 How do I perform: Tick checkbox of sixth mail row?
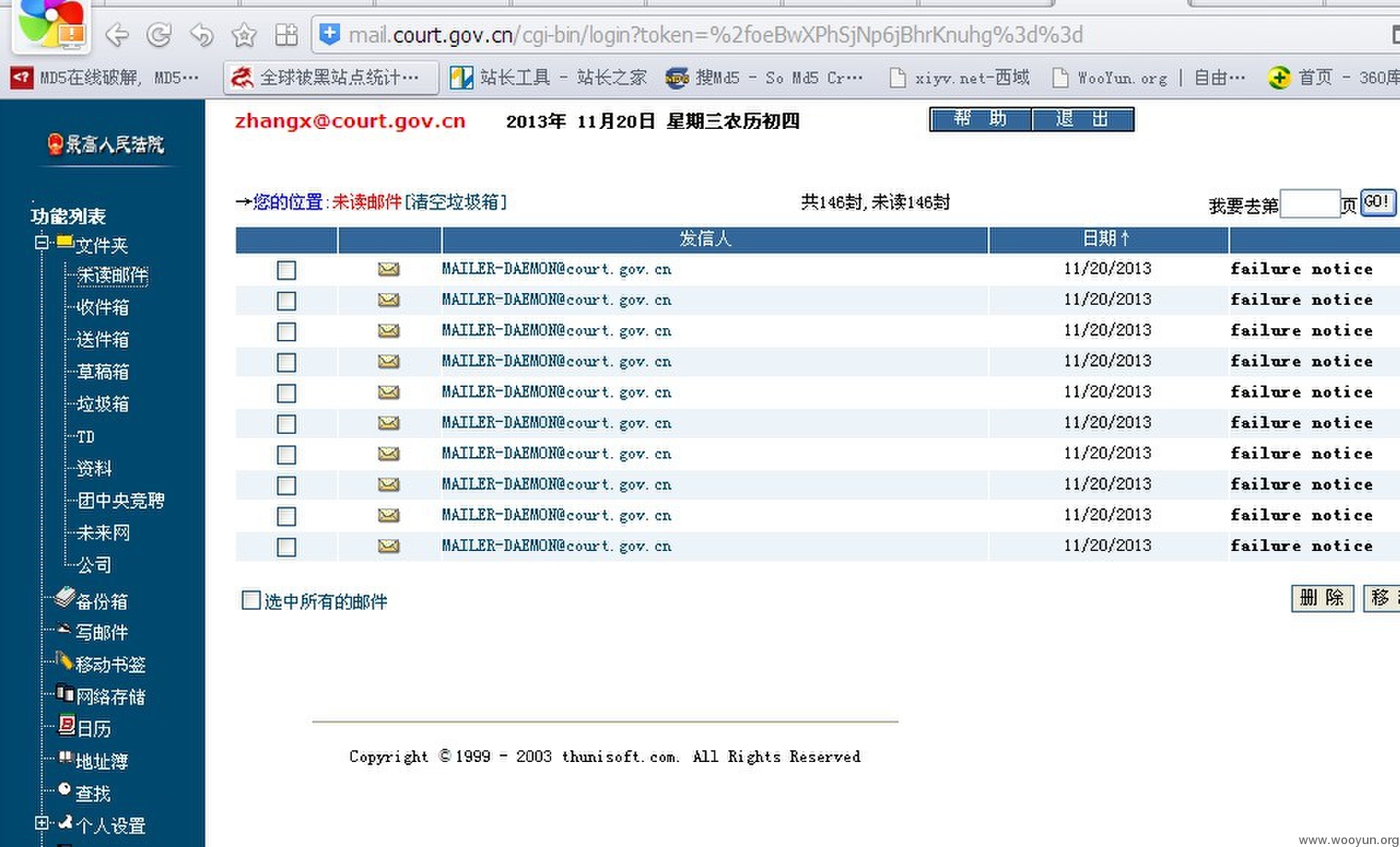pos(287,424)
